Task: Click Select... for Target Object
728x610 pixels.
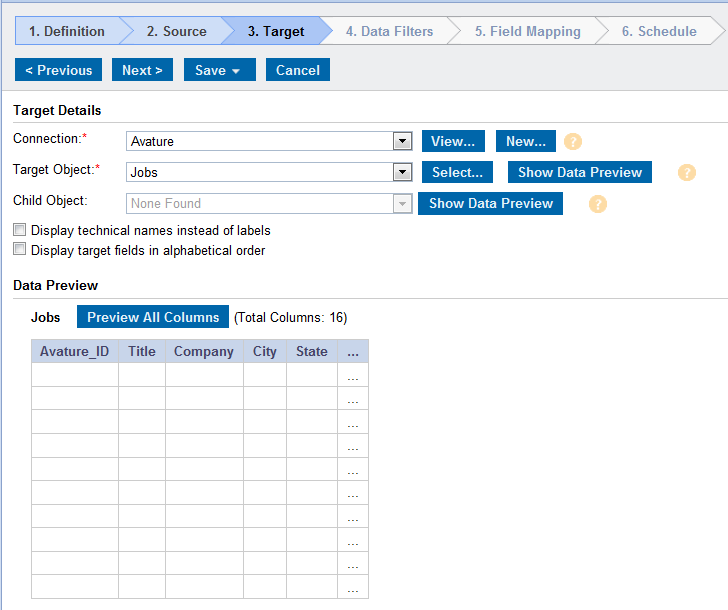Action: (x=457, y=172)
